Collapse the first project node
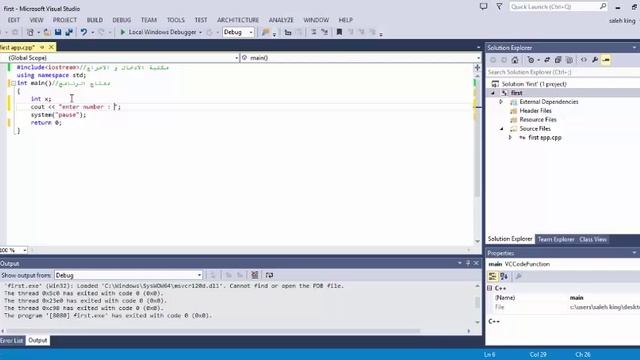 493,93
